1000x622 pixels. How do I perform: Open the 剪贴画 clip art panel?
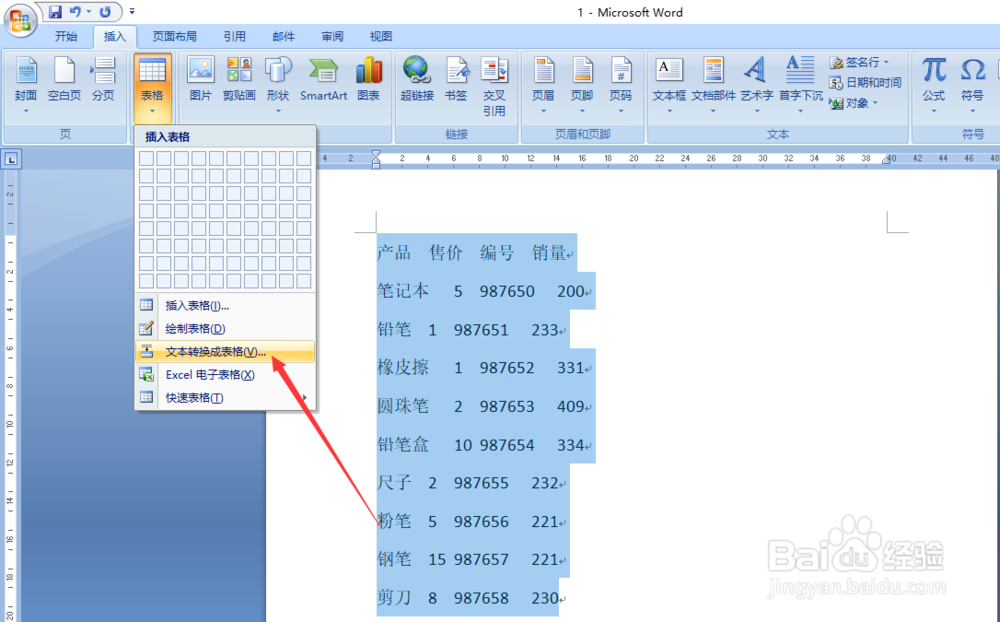point(239,80)
